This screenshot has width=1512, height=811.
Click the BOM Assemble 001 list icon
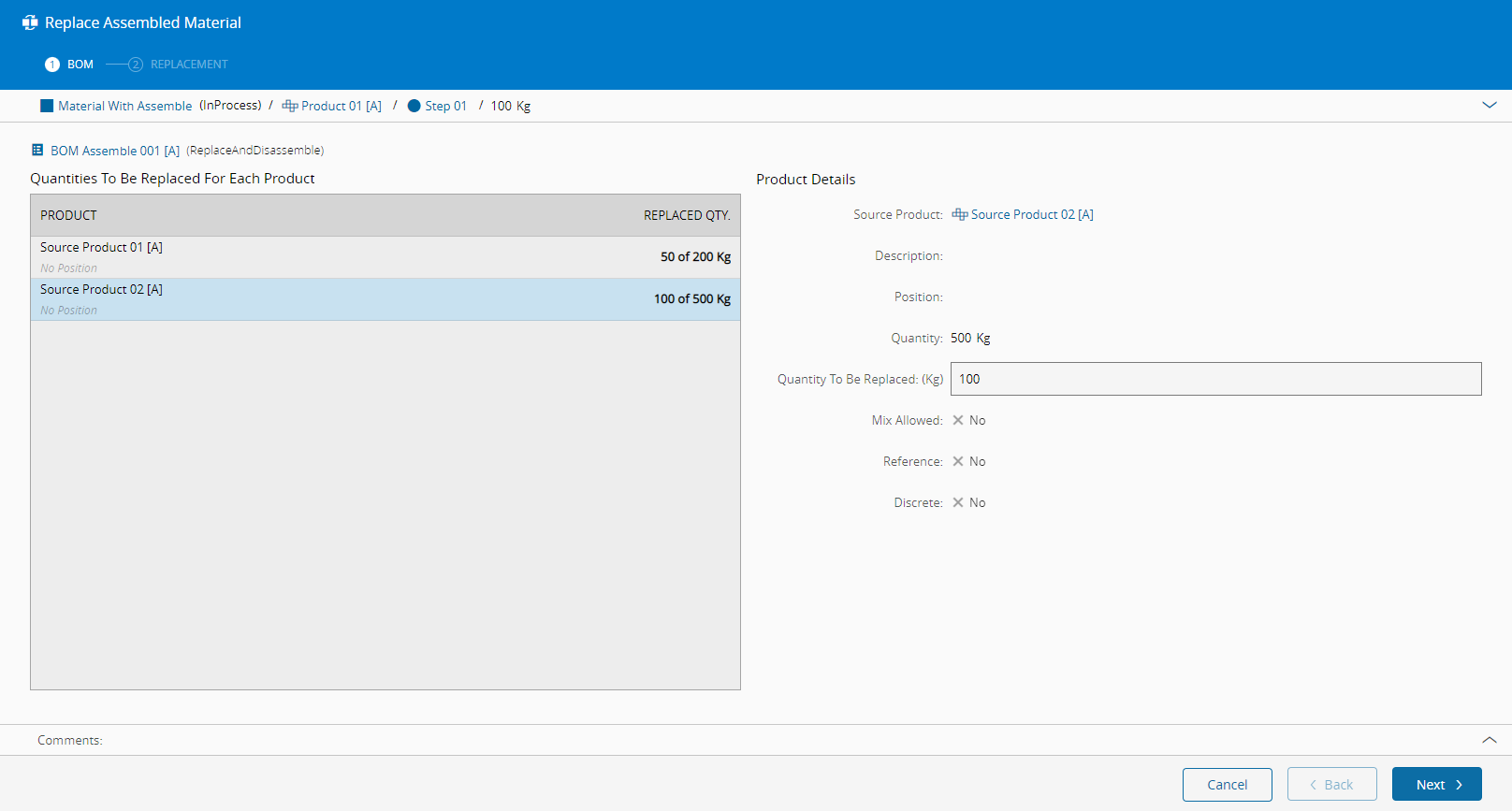[x=37, y=150]
